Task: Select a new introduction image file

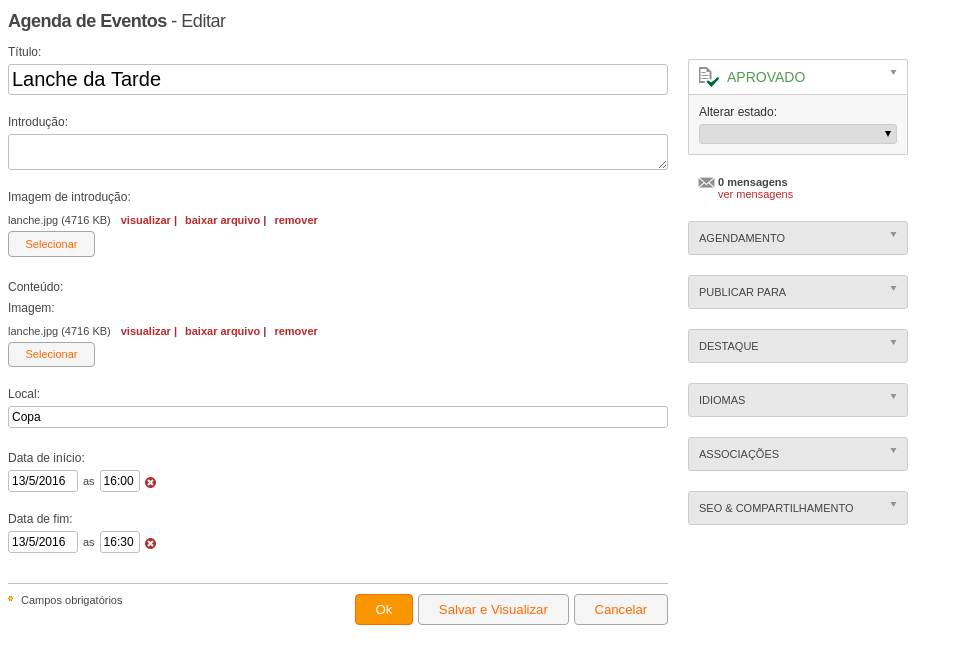Action: pyautogui.click(x=52, y=244)
